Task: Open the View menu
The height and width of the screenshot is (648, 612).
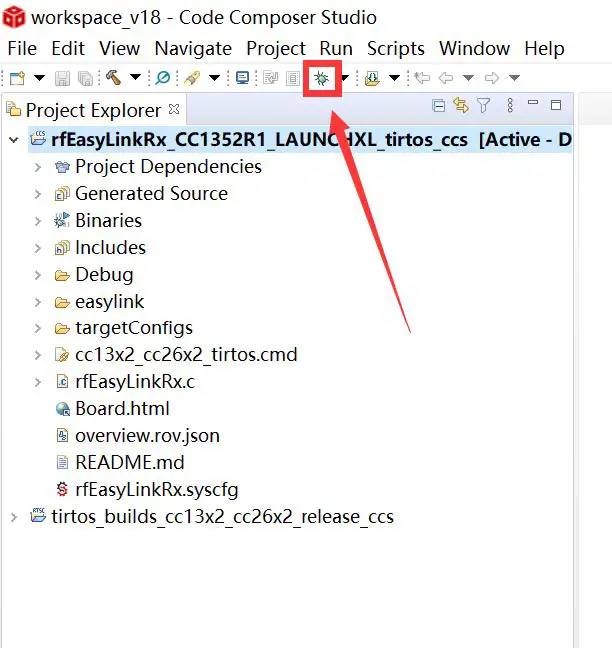Action: pyautogui.click(x=119, y=49)
